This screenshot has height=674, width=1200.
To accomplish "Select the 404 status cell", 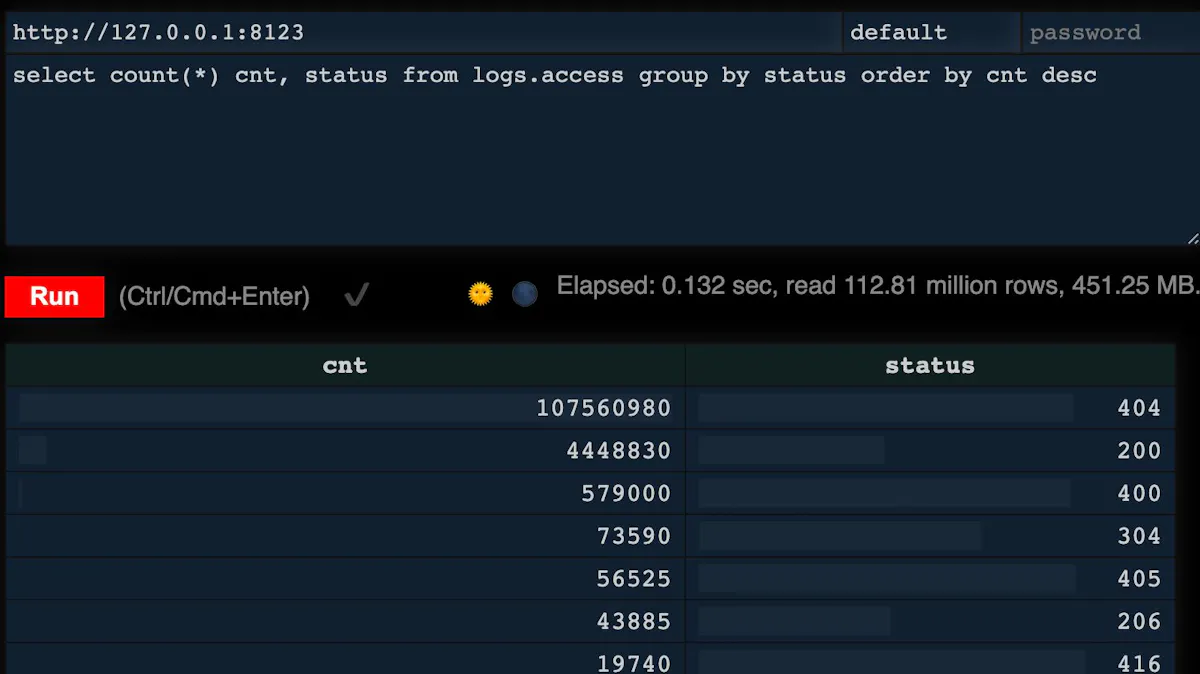I will point(1139,407).
